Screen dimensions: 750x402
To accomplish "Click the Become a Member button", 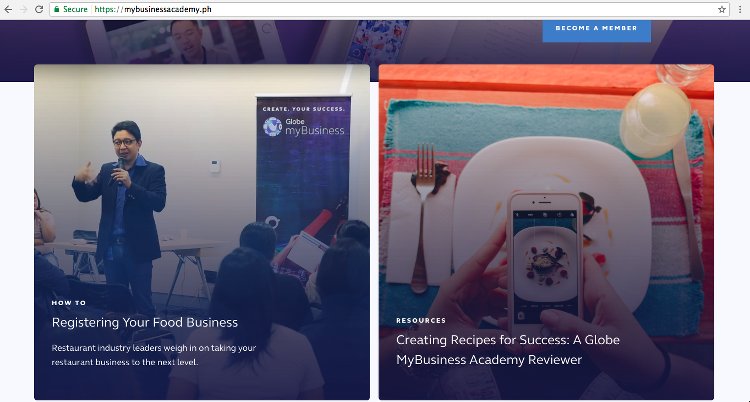I will (x=596, y=29).
